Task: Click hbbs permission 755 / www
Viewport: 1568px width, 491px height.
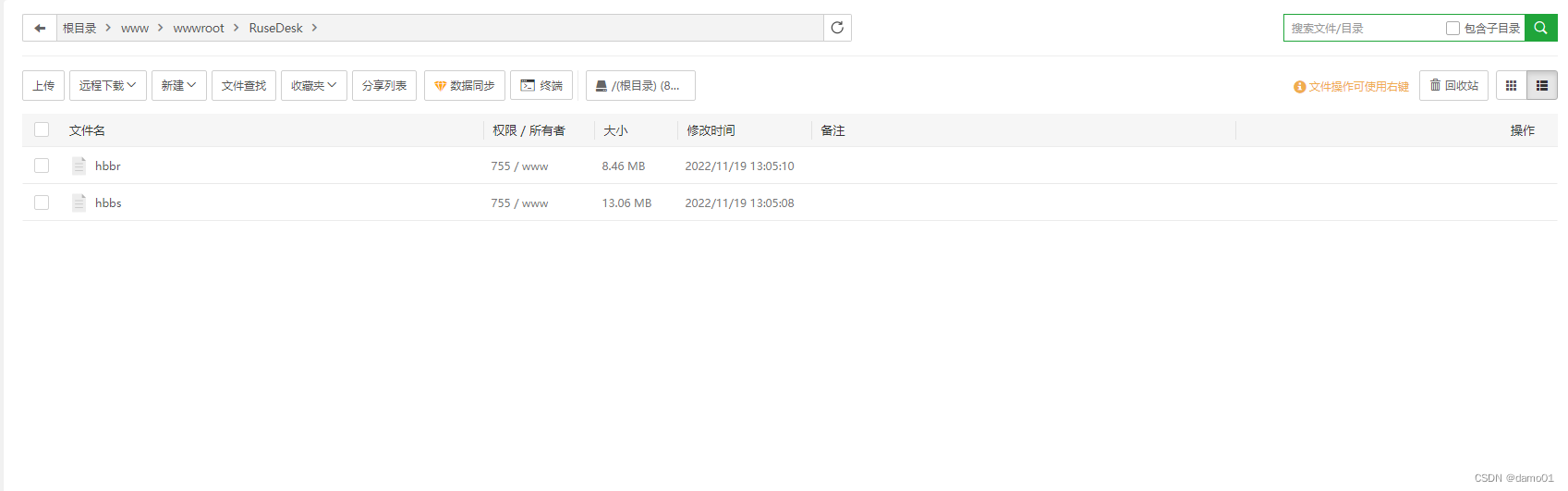Action: click(x=519, y=203)
